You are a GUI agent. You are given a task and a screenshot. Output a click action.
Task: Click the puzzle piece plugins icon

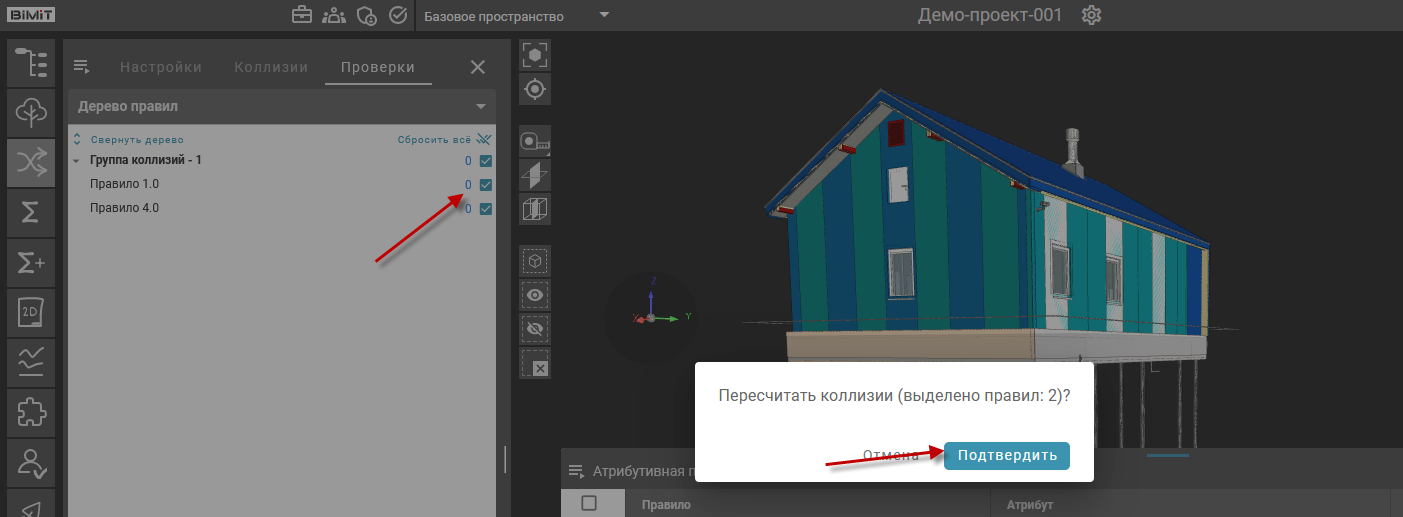(31, 412)
